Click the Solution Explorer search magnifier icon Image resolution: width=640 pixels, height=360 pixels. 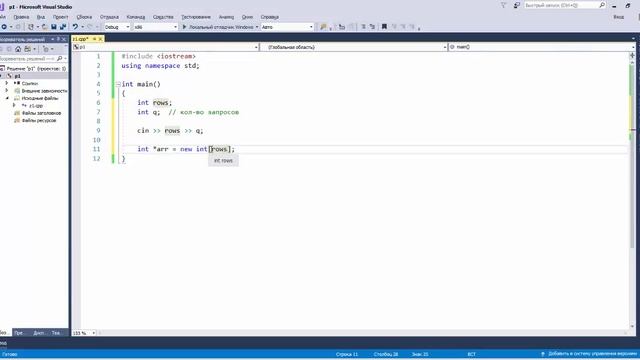click(x=60, y=59)
